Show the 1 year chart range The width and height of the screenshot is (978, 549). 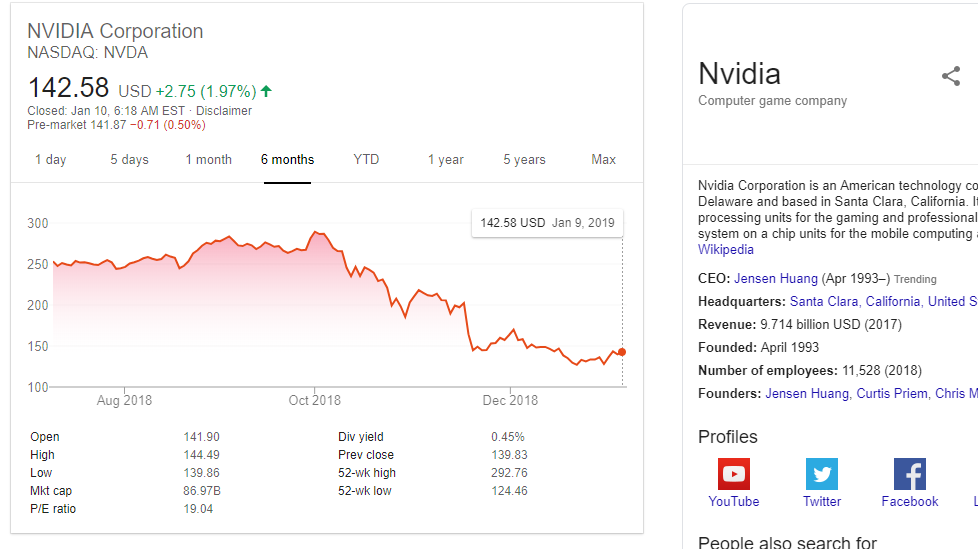tap(445, 160)
